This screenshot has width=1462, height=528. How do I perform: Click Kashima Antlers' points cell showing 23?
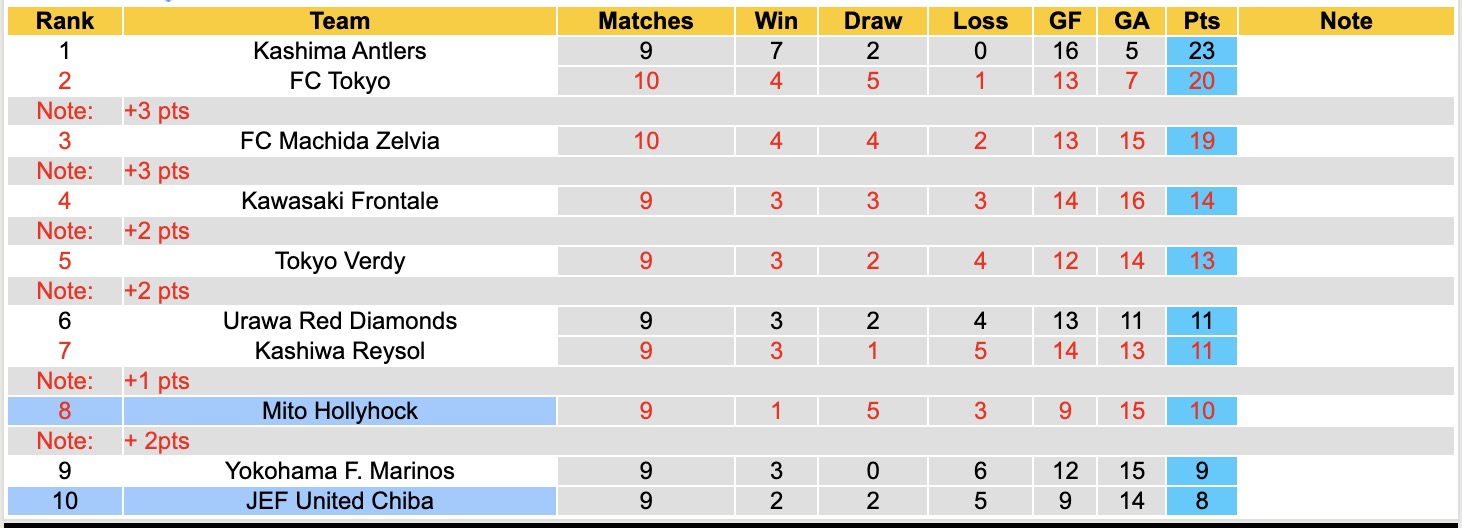tap(1201, 51)
